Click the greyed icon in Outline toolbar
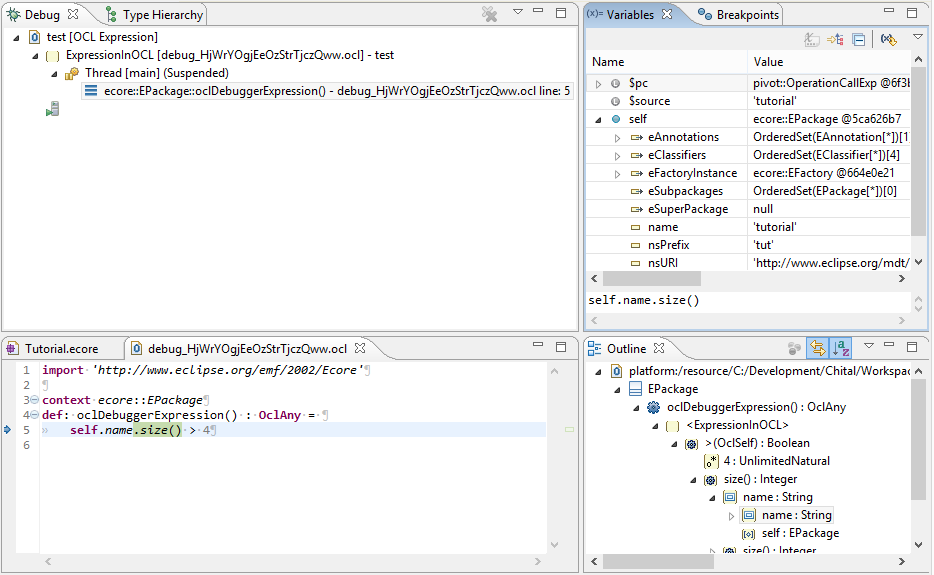 (794, 348)
